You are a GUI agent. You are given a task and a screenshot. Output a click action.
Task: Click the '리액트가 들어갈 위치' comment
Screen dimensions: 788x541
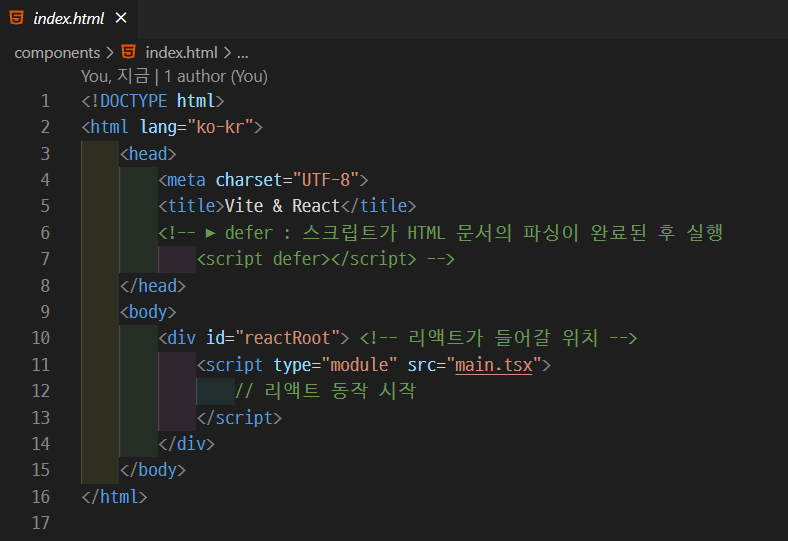coord(499,338)
